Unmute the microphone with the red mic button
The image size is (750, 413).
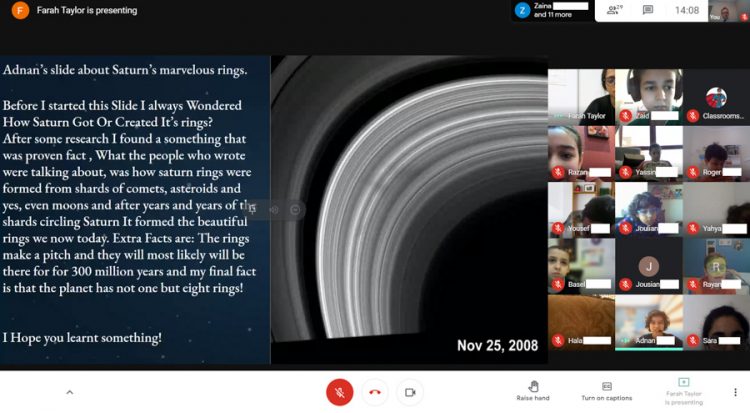pos(339,392)
